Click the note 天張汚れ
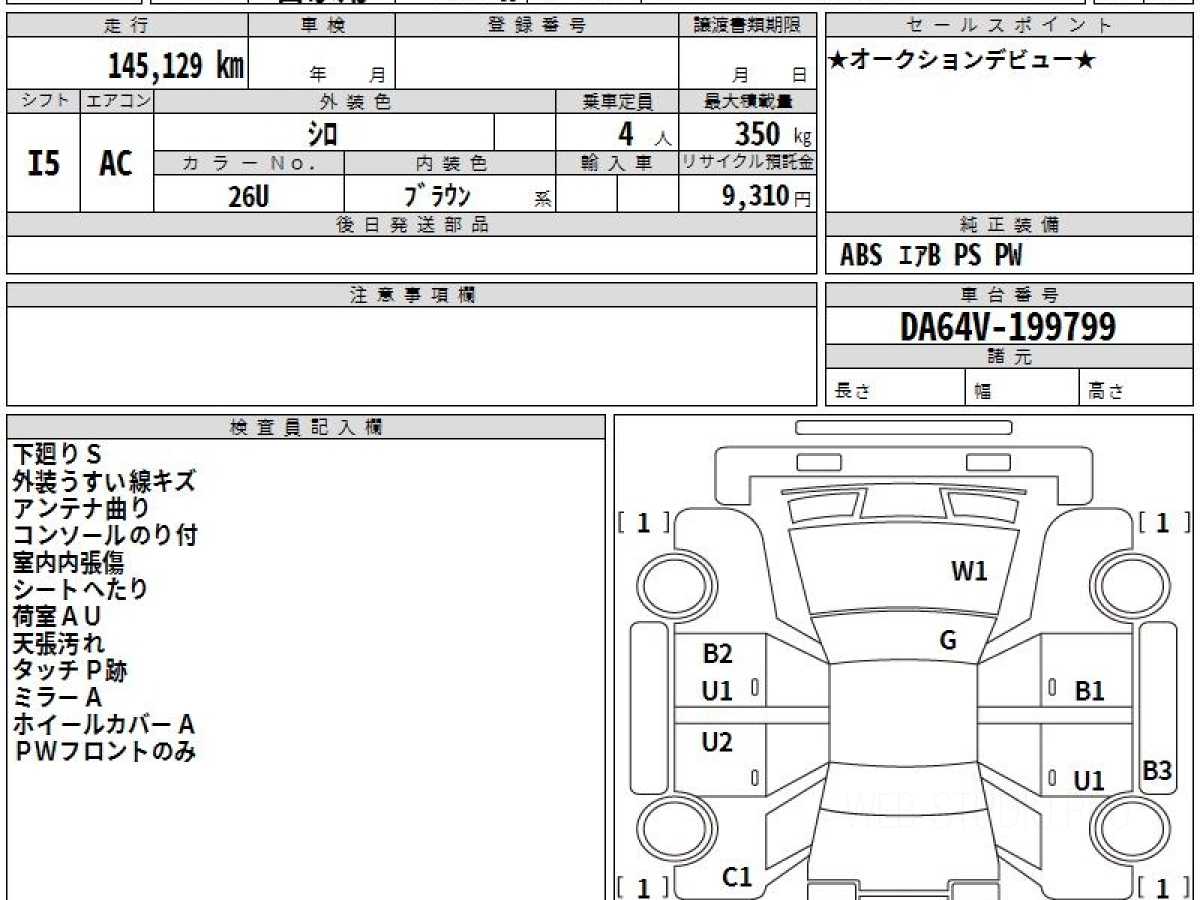The height and width of the screenshot is (900, 1200). click(58, 643)
